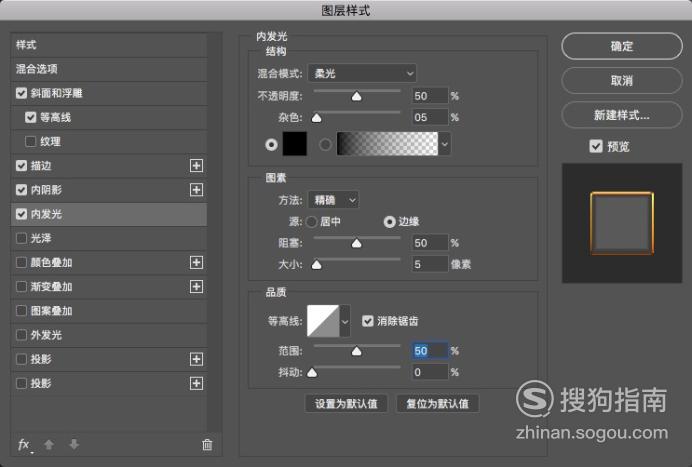
Task: Click the move effect up arrow icon
Action: 49,444
